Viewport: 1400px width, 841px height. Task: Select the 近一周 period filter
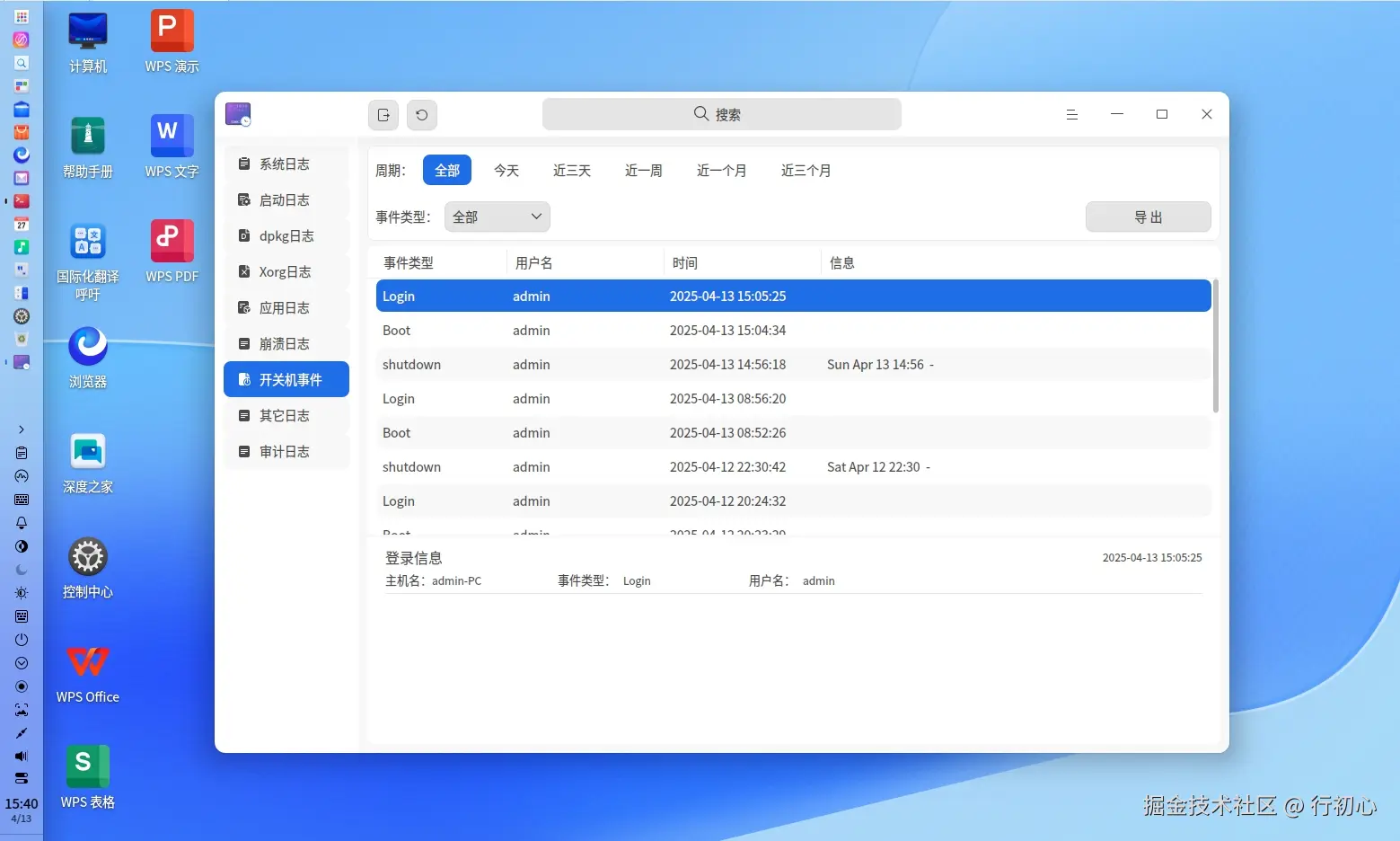pos(643,170)
